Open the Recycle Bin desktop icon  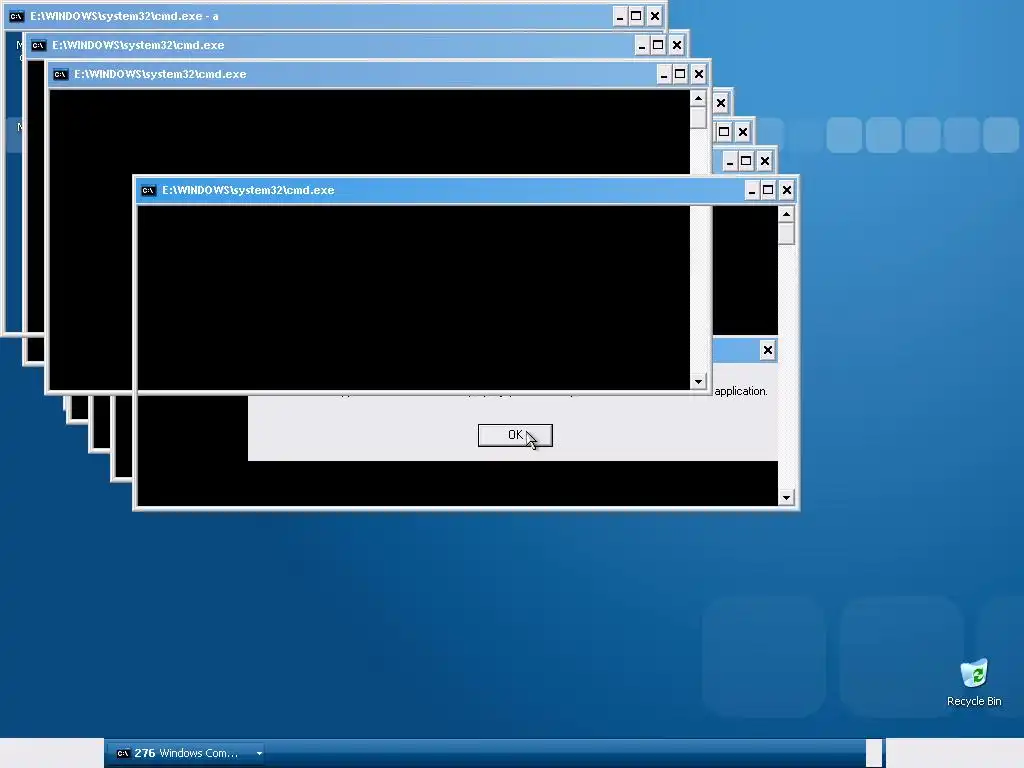(974, 683)
